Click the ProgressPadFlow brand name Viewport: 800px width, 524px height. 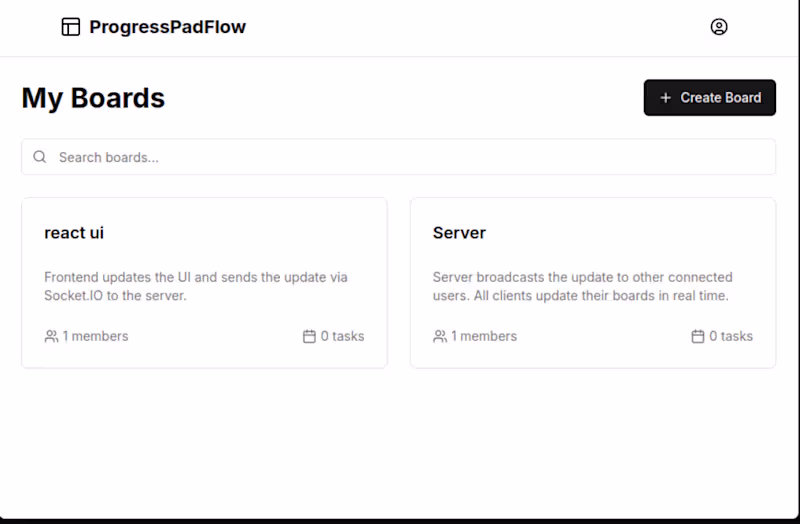167,27
